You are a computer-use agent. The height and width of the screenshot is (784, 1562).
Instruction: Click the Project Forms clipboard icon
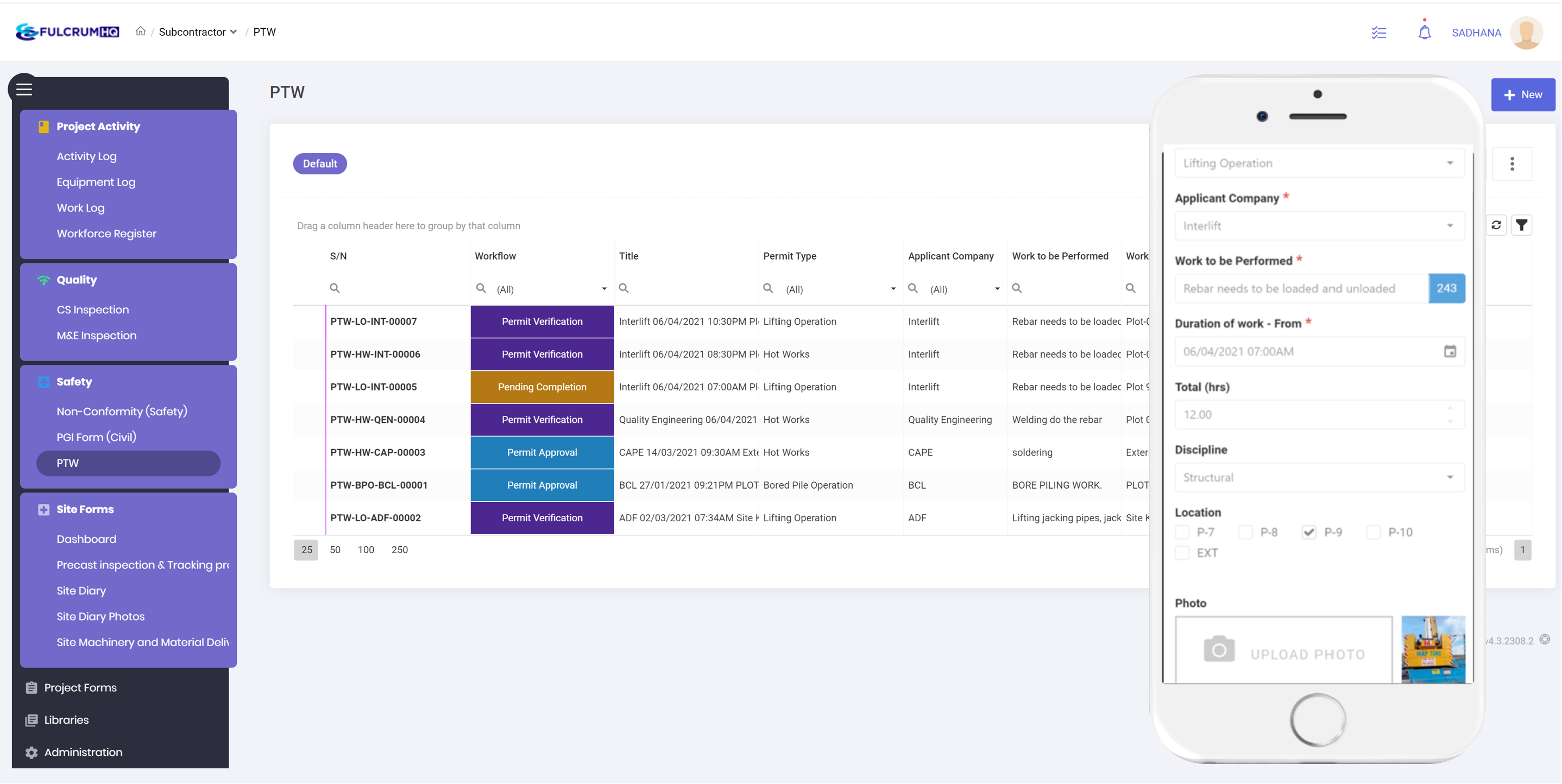32,687
